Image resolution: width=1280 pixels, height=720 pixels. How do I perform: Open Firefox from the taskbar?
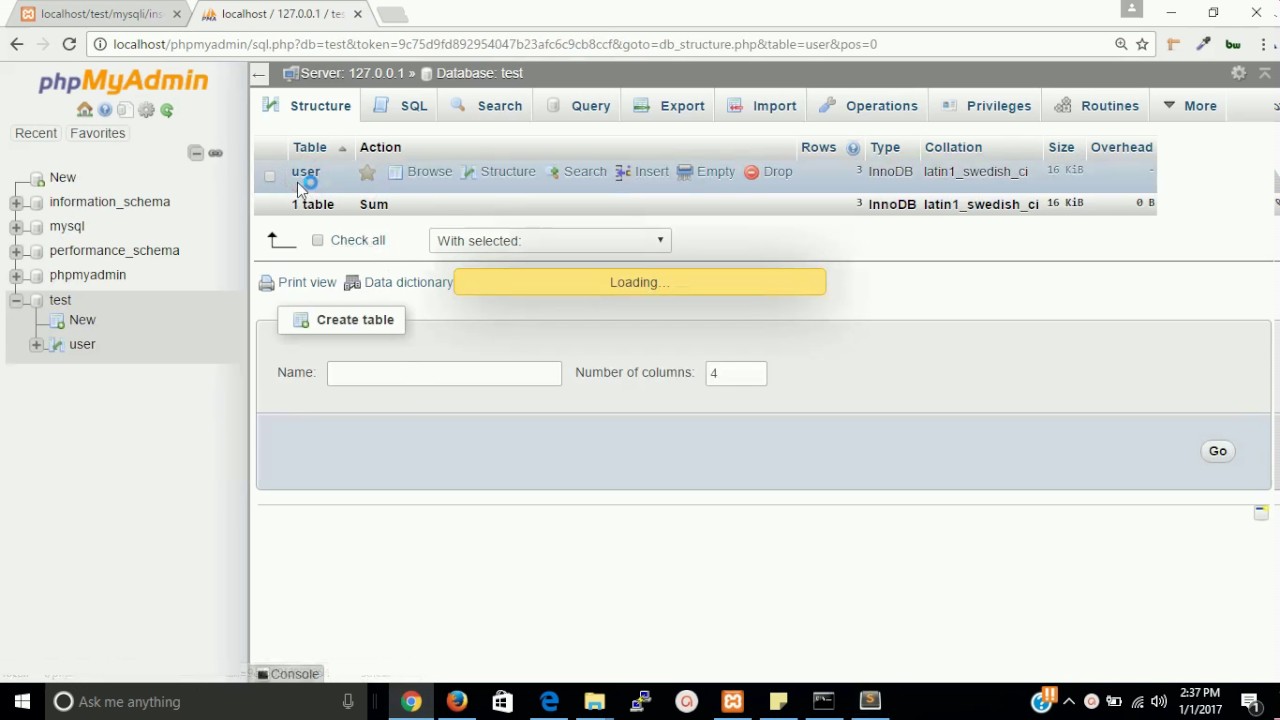coord(457,701)
